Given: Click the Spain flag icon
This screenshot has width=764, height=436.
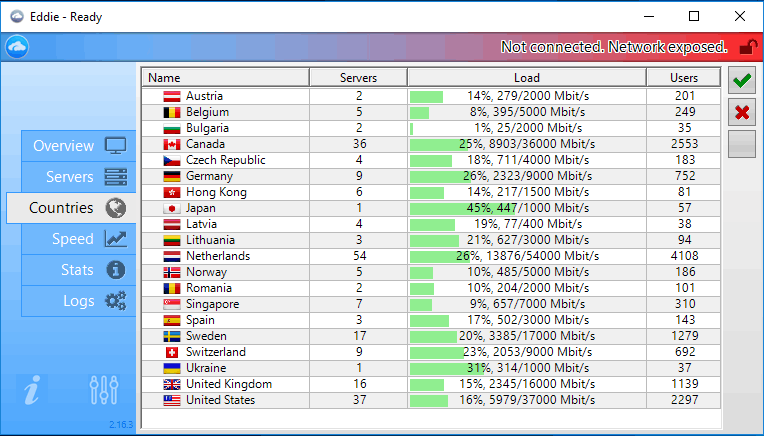Looking at the screenshot, I should pyautogui.click(x=172, y=321).
